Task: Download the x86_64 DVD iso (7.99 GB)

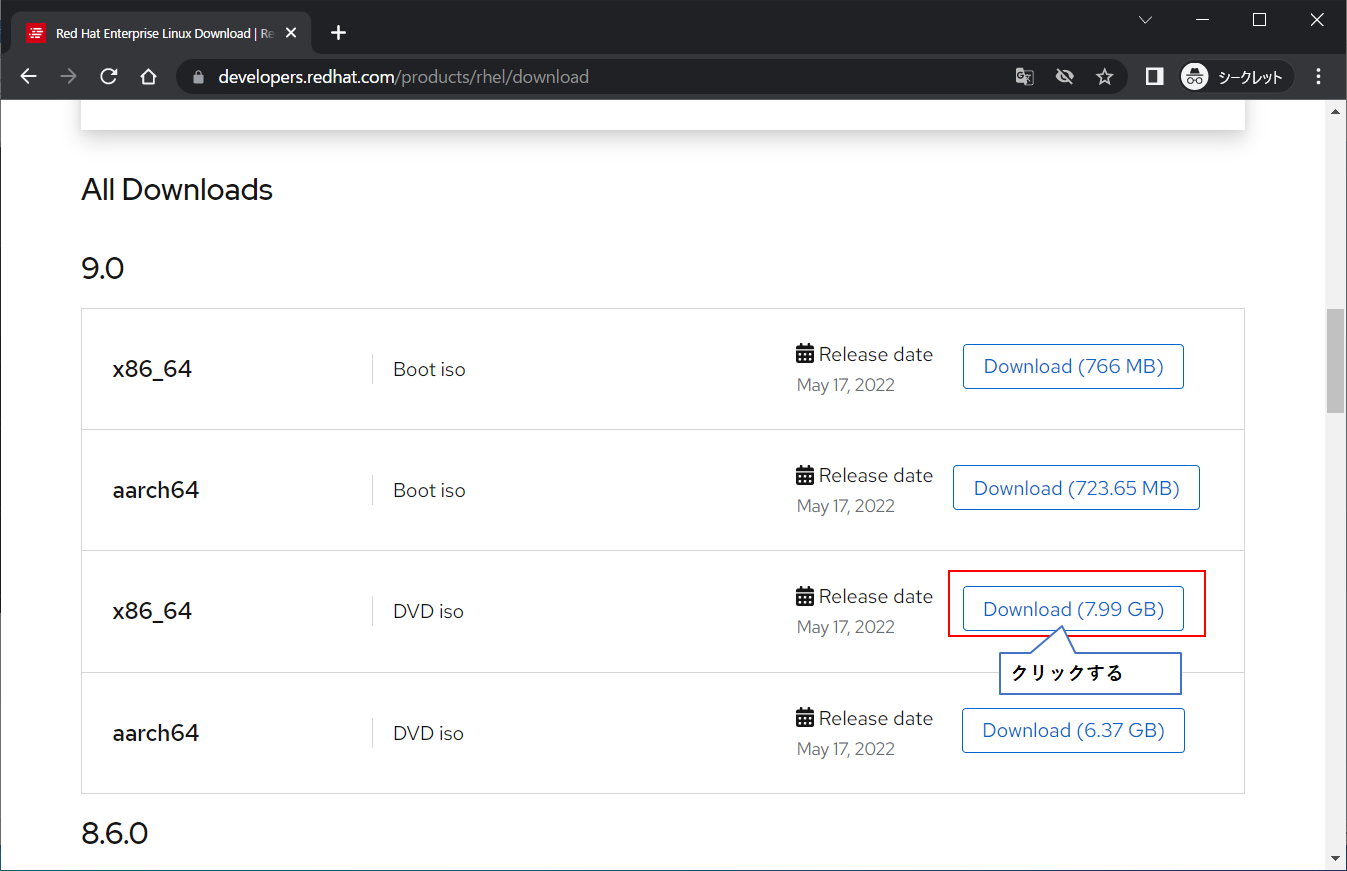Action: click(1073, 609)
